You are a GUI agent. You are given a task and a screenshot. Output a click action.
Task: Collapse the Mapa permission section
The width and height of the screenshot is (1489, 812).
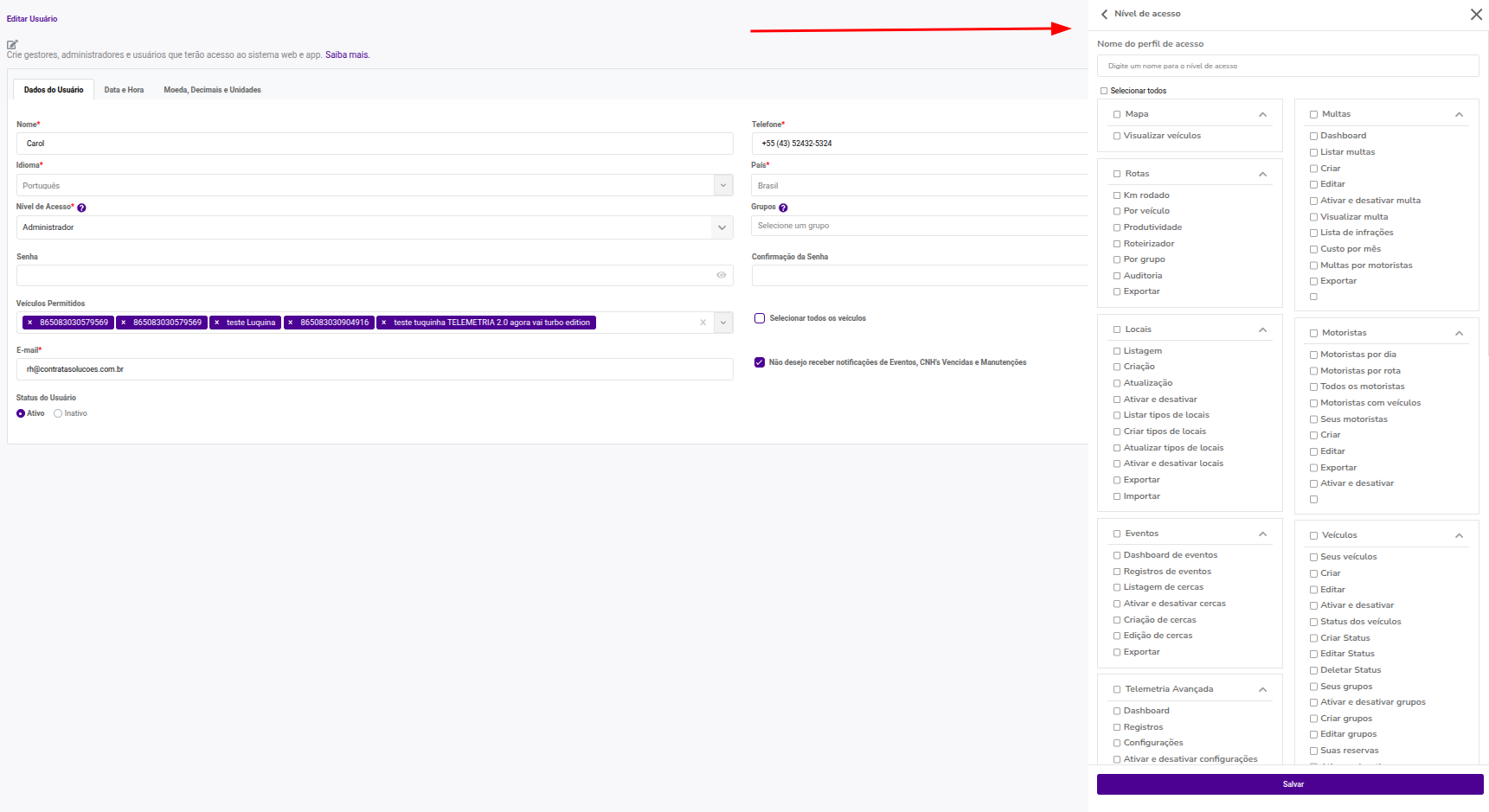pos(1262,114)
